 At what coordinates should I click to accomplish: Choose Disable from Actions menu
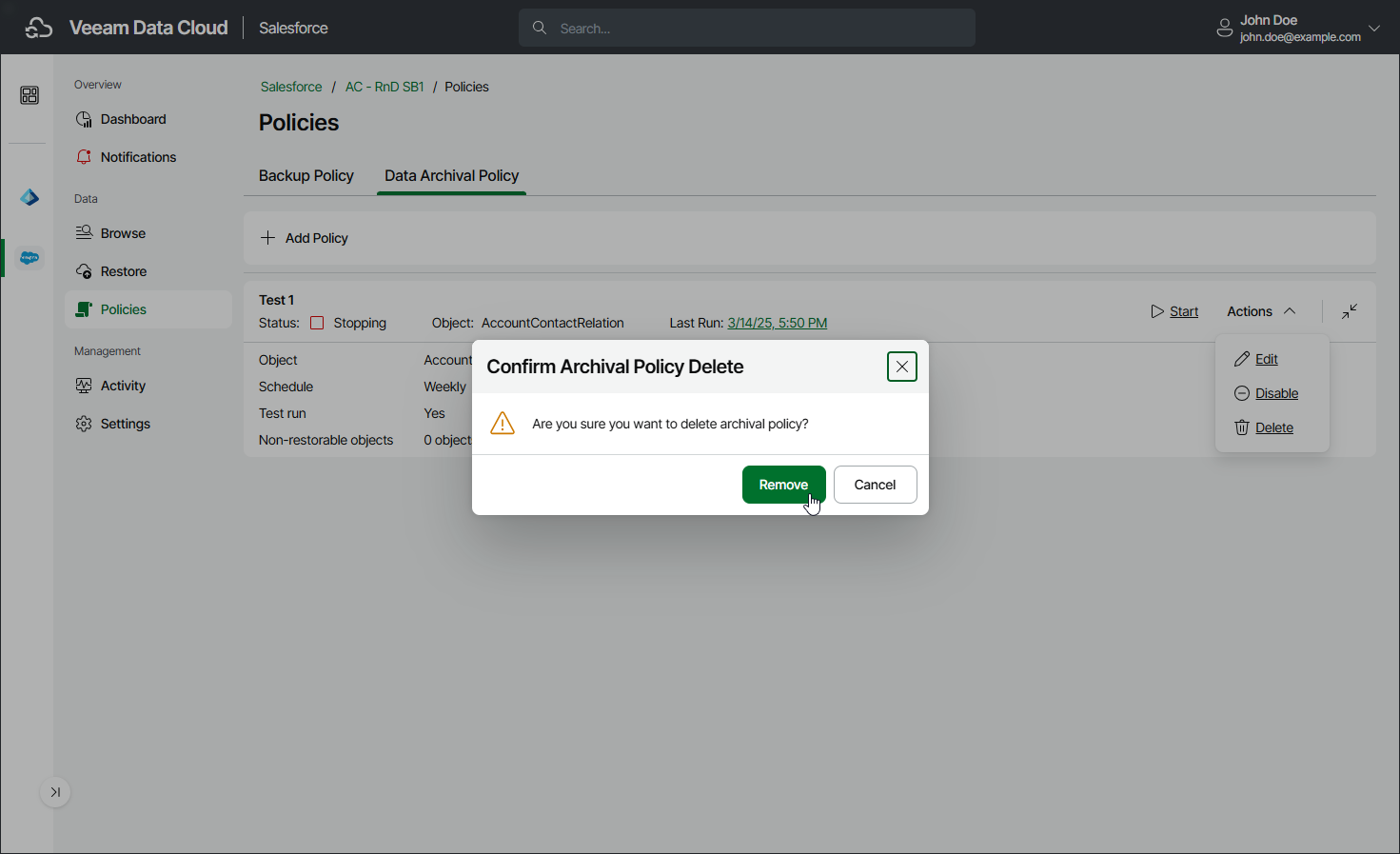coord(1267,393)
